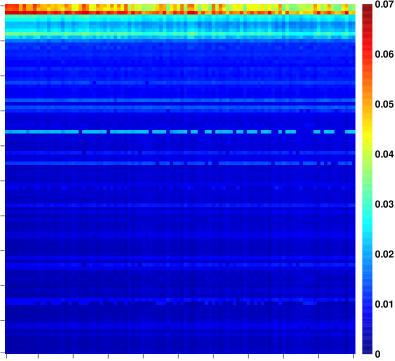Click the yellow-green band below the cyan rows
This screenshot has width=395, height=361.
[180, 34]
